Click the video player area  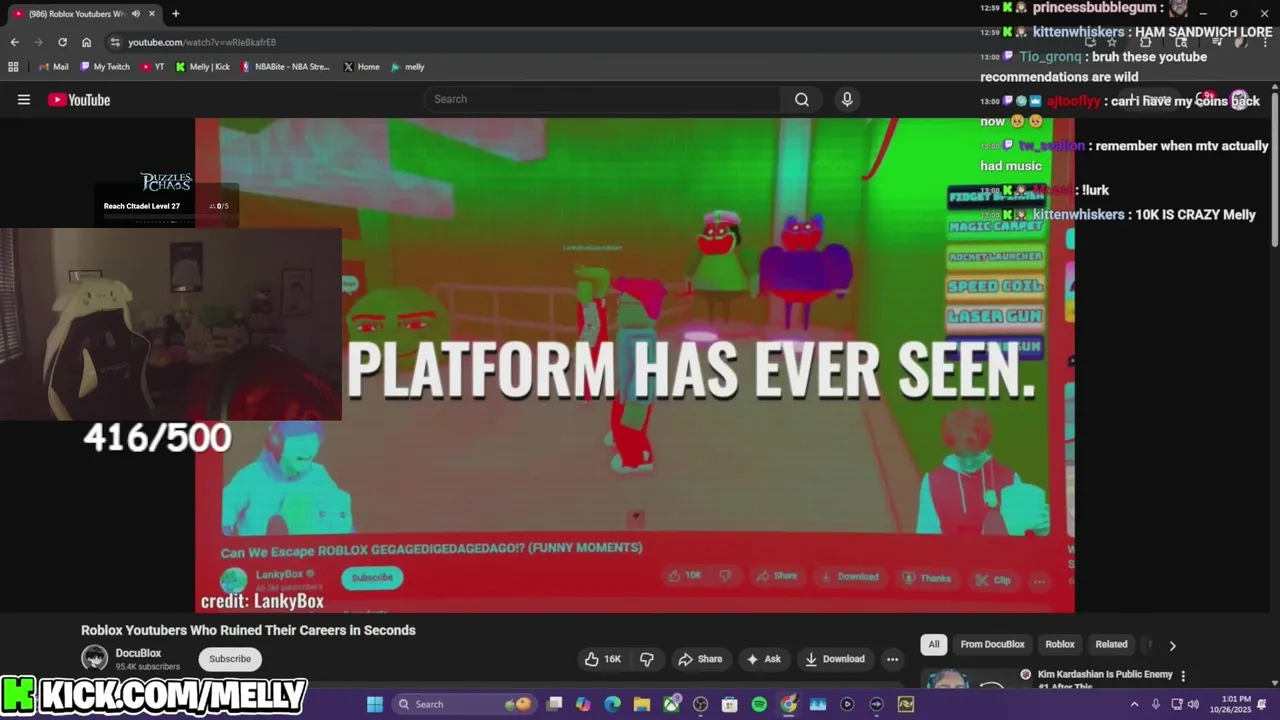(x=635, y=365)
